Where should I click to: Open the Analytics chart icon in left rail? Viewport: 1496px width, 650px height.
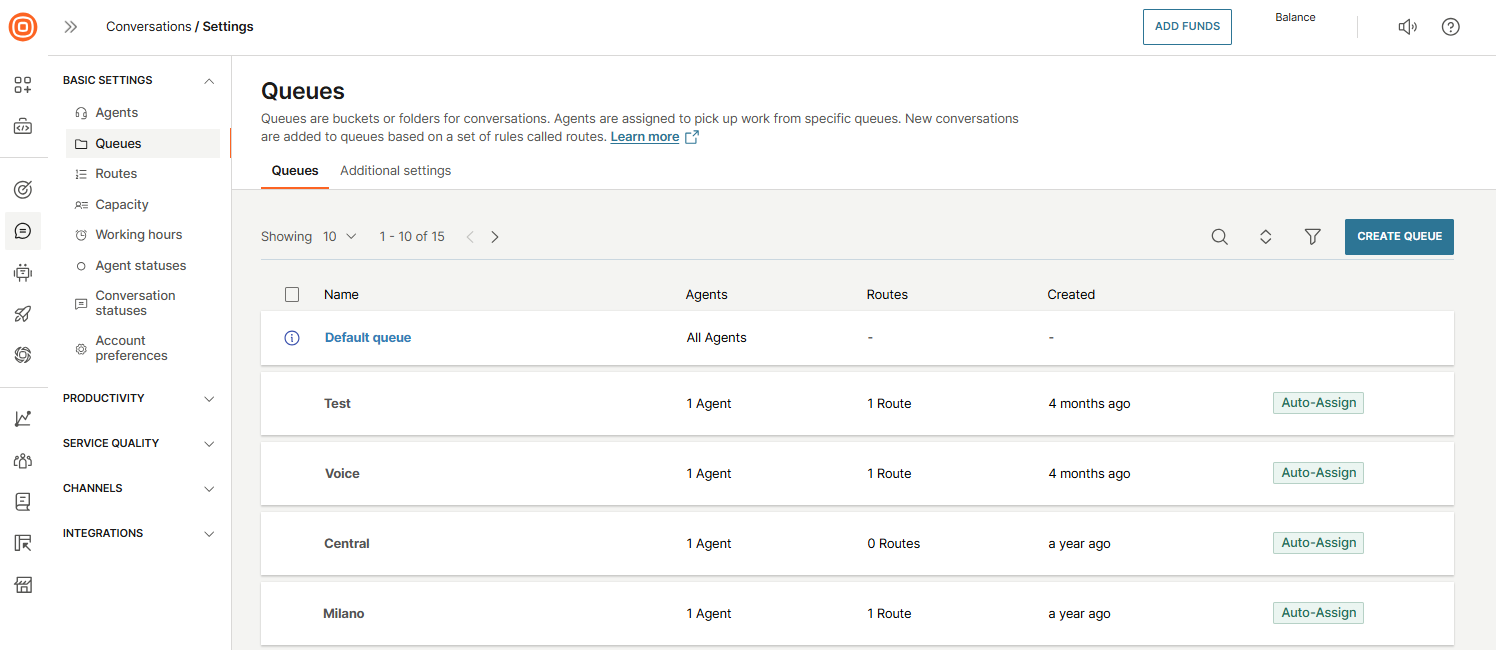click(23, 419)
